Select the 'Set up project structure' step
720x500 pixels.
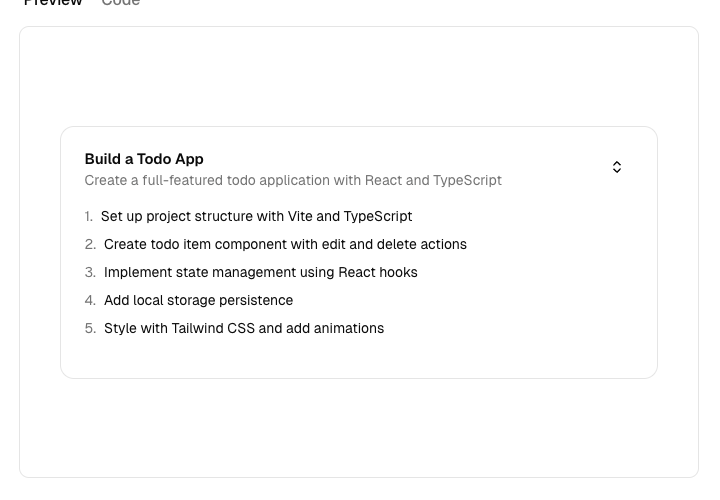click(x=256, y=216)
